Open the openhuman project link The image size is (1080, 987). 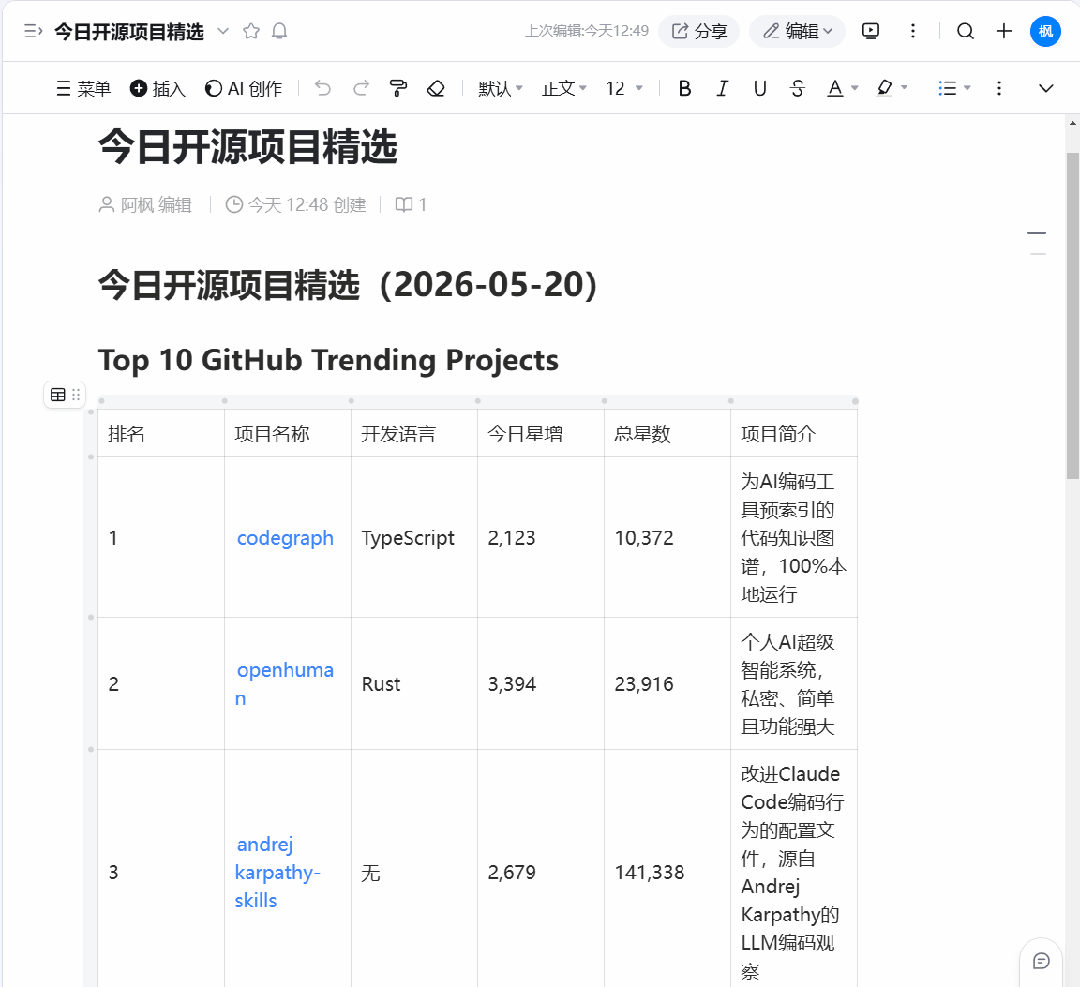point(284,684)
